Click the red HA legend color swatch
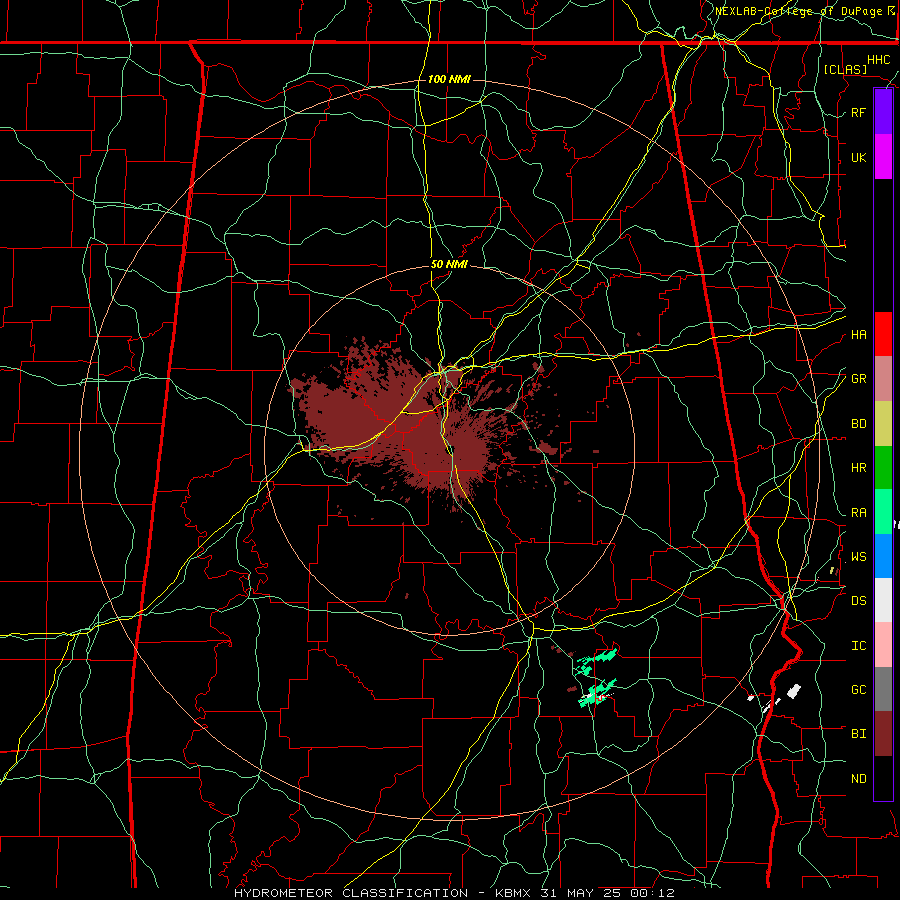This screenshot has height=900, width=900. tap(883, 334)
